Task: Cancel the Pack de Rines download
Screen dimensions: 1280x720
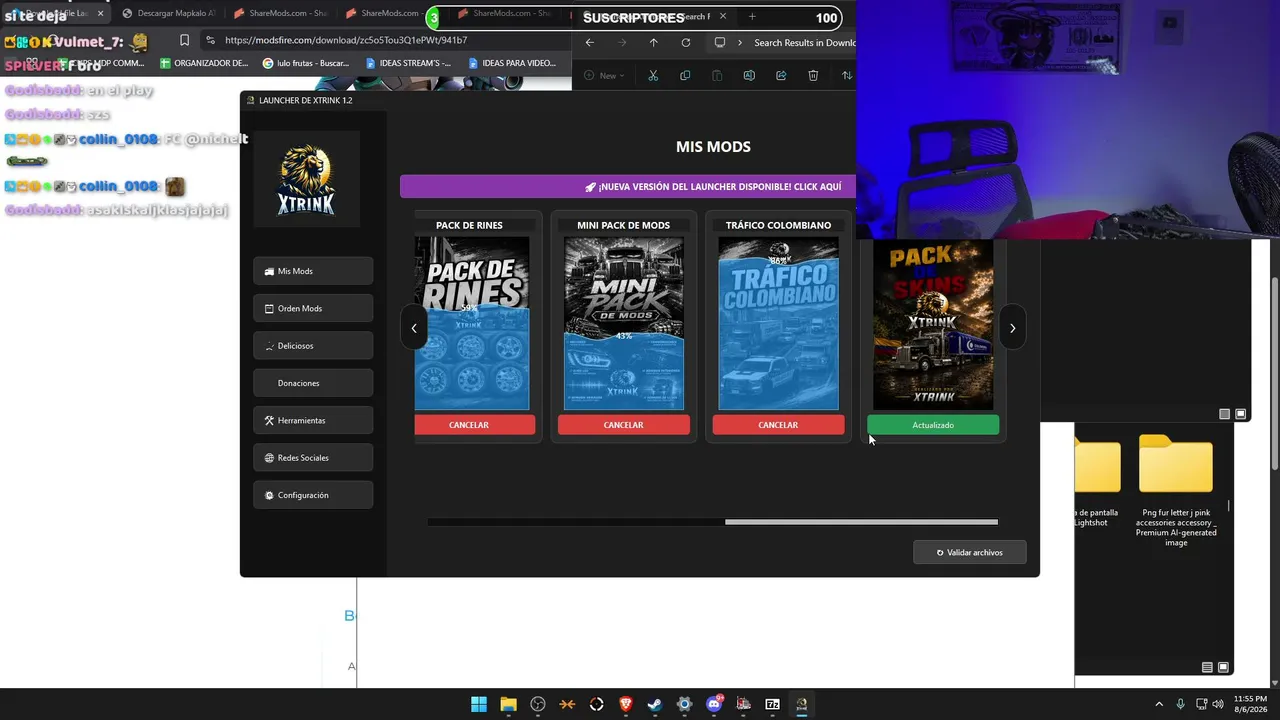Action: tap(475, 425)
